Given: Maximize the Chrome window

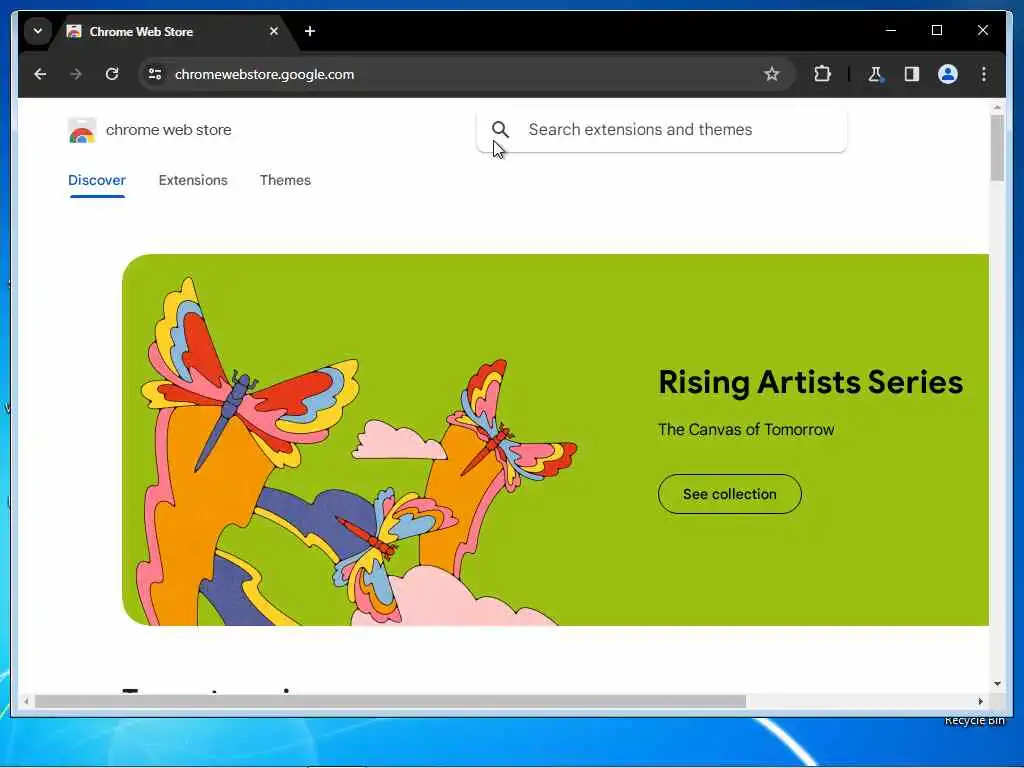Looking at the screenshot, I should tap(936, 30).
